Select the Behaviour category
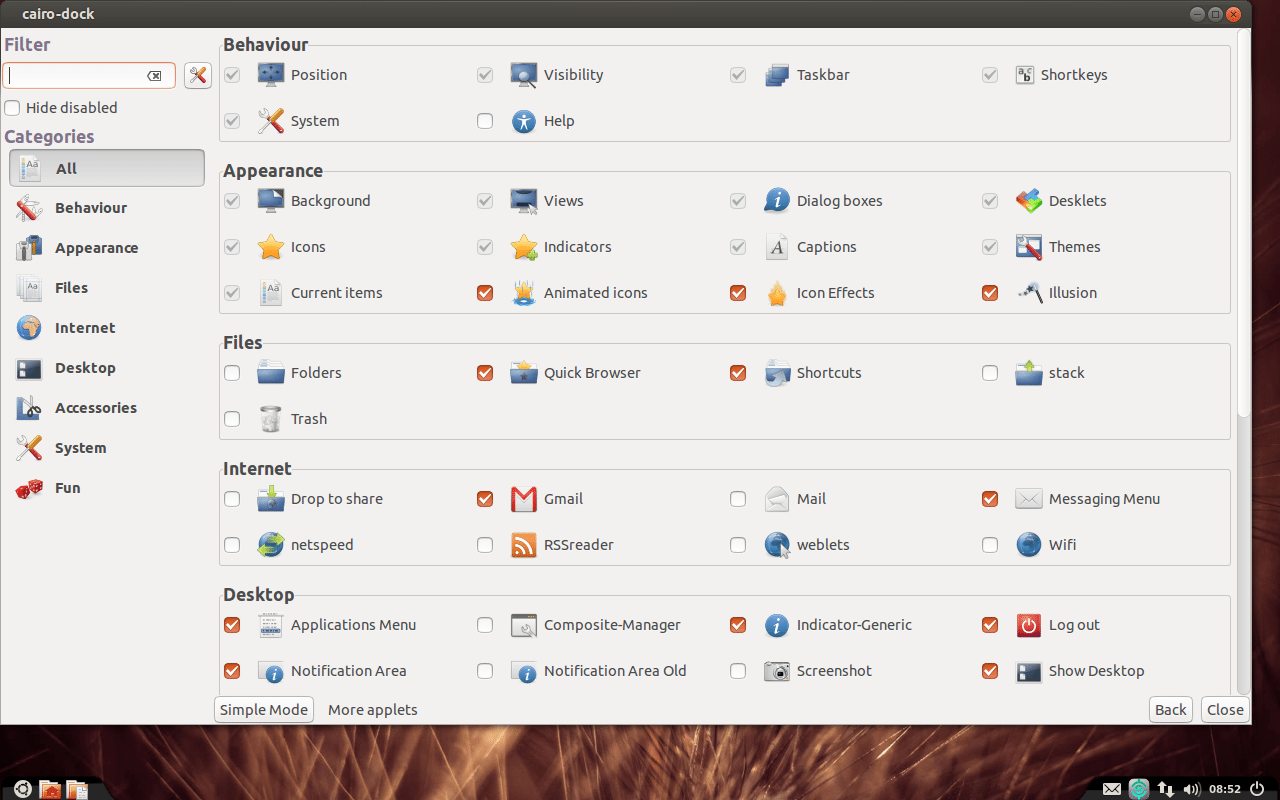Image resolution: width=1280 pixels, height=800 pixels. click(x=107, y=208)
